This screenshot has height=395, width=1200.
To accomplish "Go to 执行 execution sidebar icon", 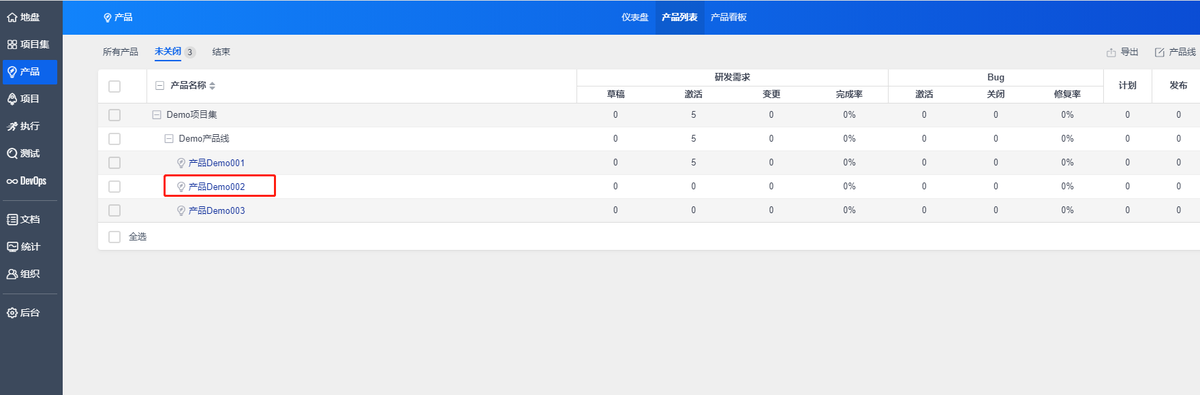I will (x=12, y=126).
